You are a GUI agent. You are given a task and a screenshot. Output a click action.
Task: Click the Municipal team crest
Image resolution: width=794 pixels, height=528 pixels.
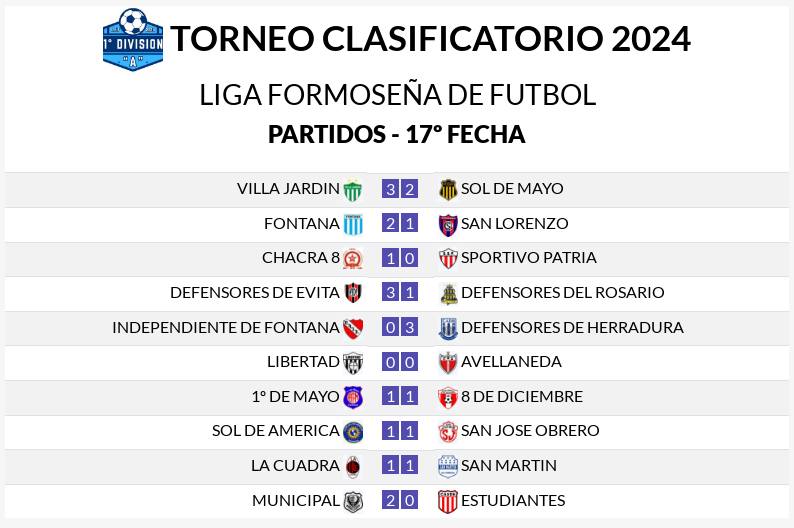(353, 501)
